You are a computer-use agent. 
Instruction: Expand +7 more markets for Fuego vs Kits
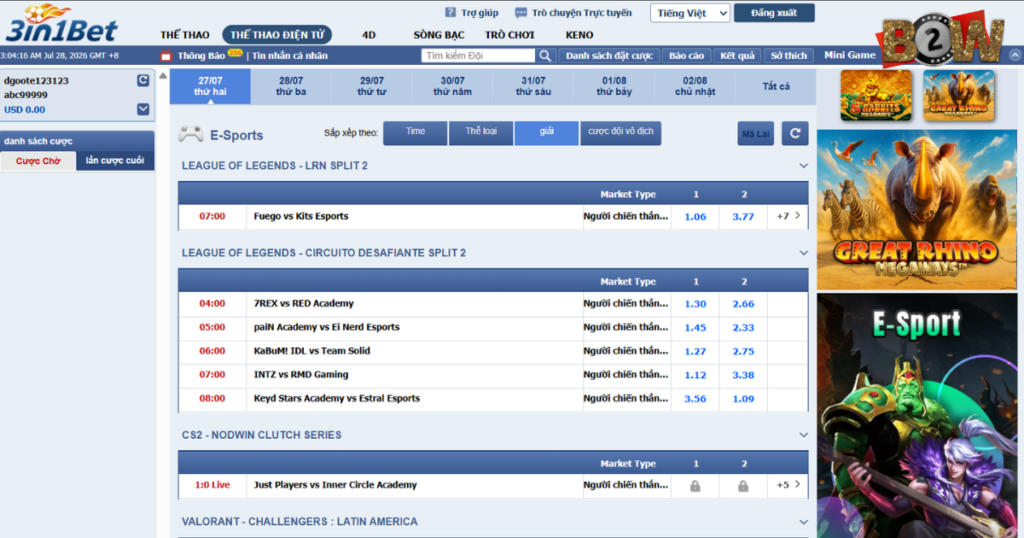point(788,216)
